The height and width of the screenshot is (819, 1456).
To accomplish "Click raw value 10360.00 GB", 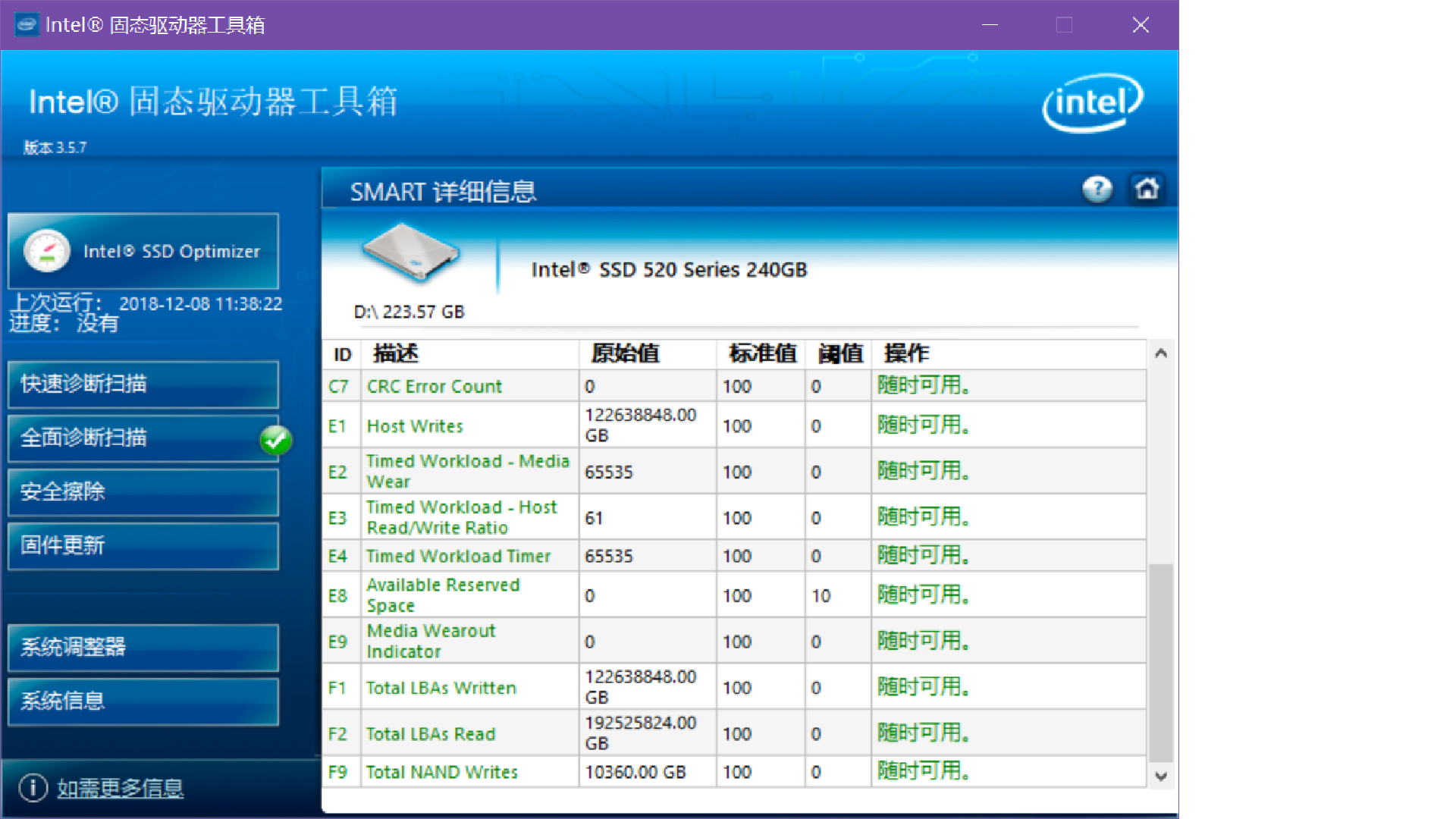I will [x=635, y=772].
